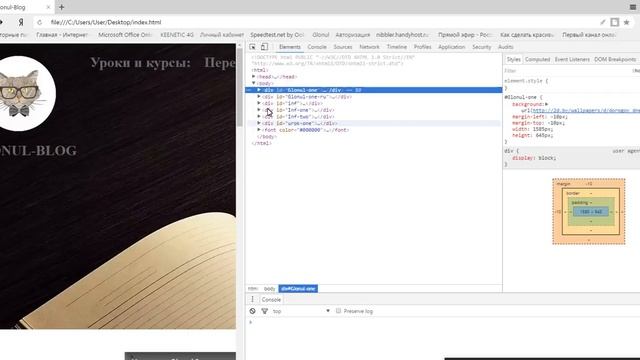Collapse the body element node
Screen dimensions: 640x360
[x=254, y=83]
